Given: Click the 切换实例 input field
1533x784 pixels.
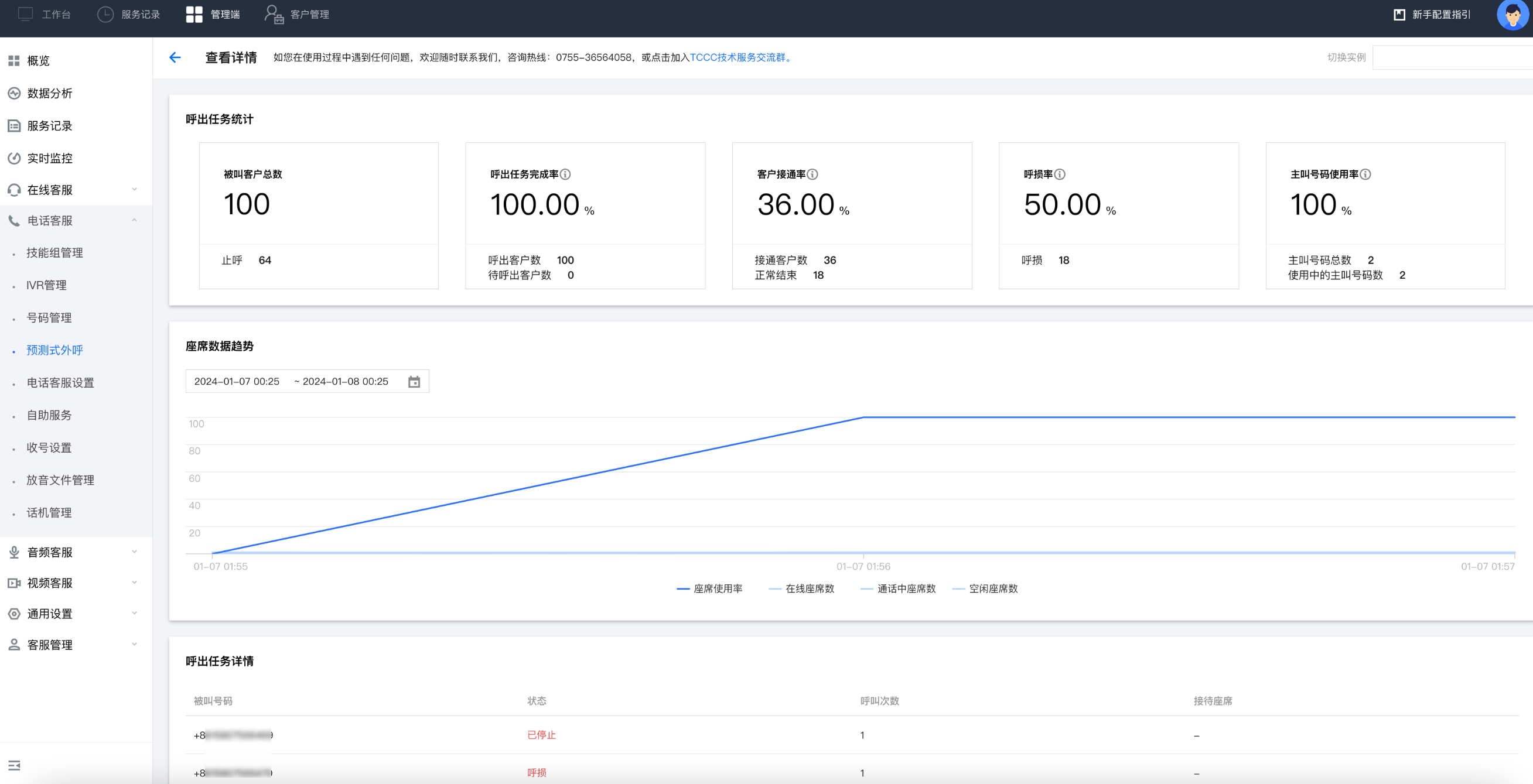Looking at the screenshot, I should coord(1452,57).
